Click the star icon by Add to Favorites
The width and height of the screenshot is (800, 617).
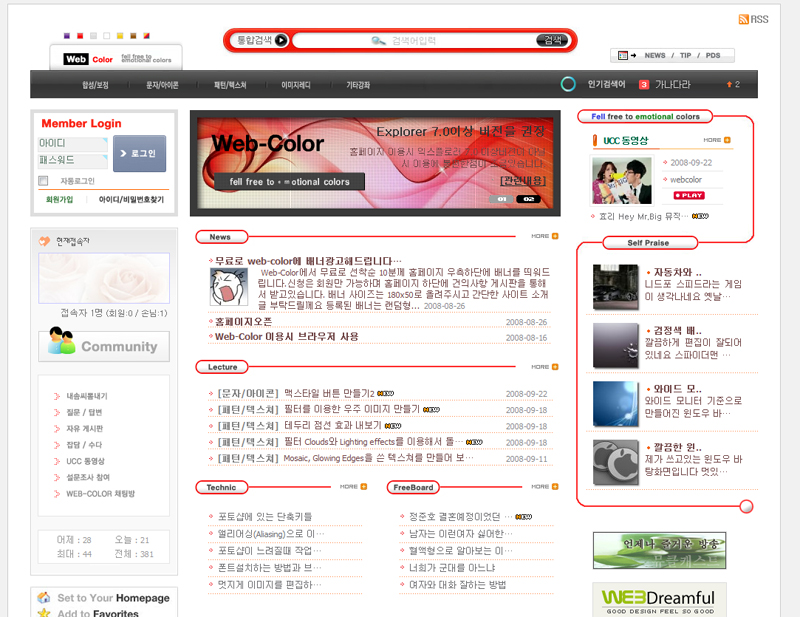pyautogui.click(x=44, y=612)
